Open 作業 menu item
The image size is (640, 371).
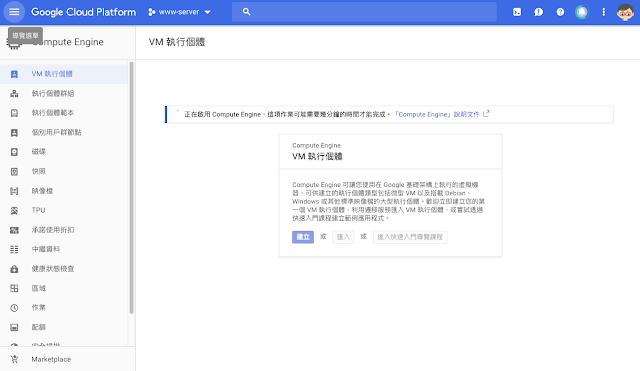[64, 308]
